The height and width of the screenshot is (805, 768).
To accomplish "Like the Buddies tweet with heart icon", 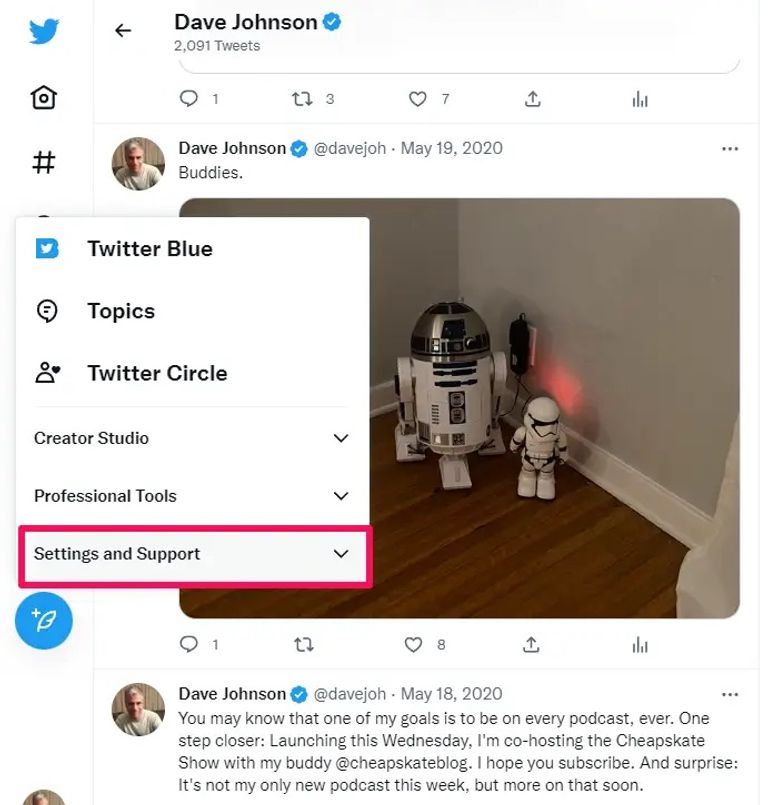I will (414, 645).
